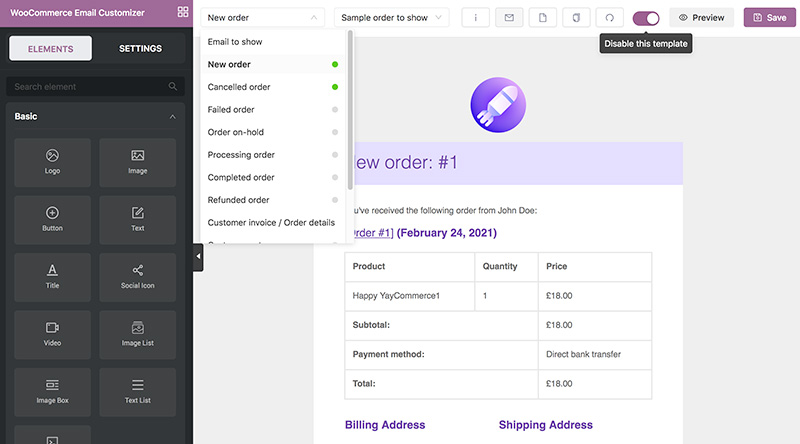Select Customer invoice / Order details option
This screenshot has width=800, height=444.
pos(273,223)
